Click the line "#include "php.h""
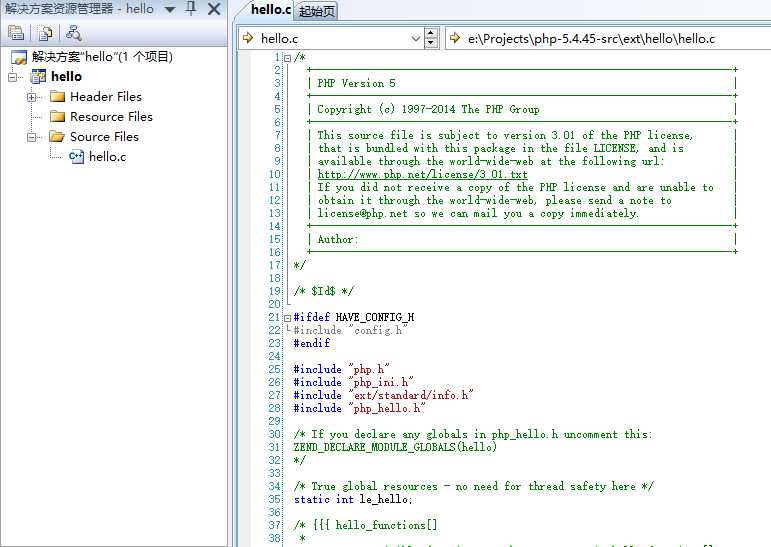Image resolution: width=771 pixels, height=547 pixels. point(341,369)
